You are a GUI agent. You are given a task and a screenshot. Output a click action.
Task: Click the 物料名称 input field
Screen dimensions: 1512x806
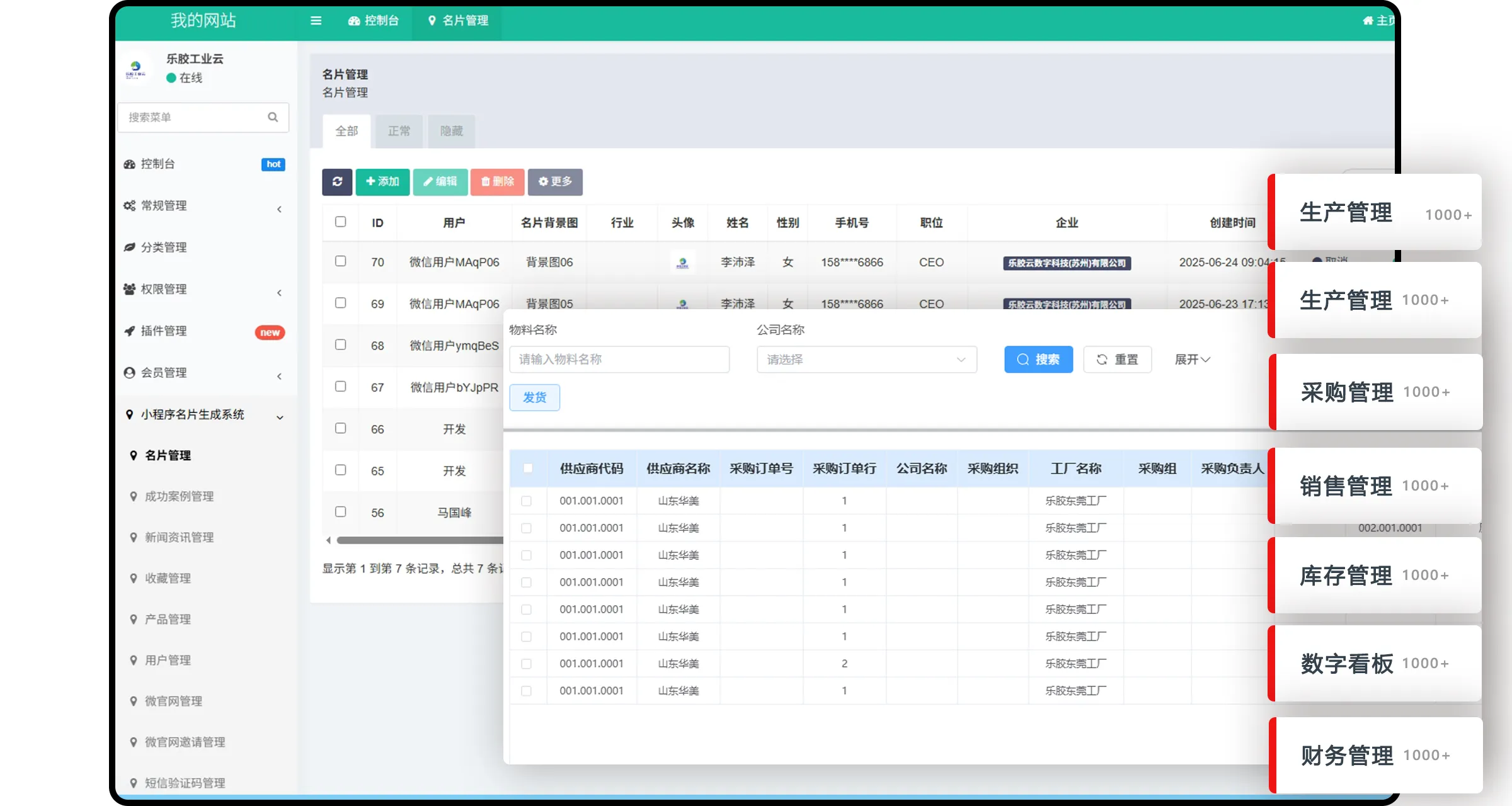click(x=619, y=360)
